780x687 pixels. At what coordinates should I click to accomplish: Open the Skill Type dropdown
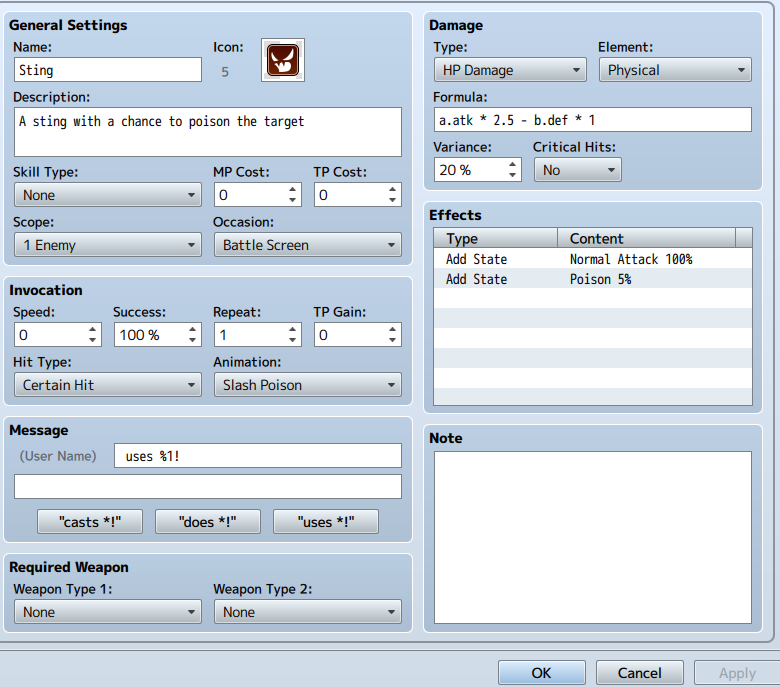coord(107,195)
